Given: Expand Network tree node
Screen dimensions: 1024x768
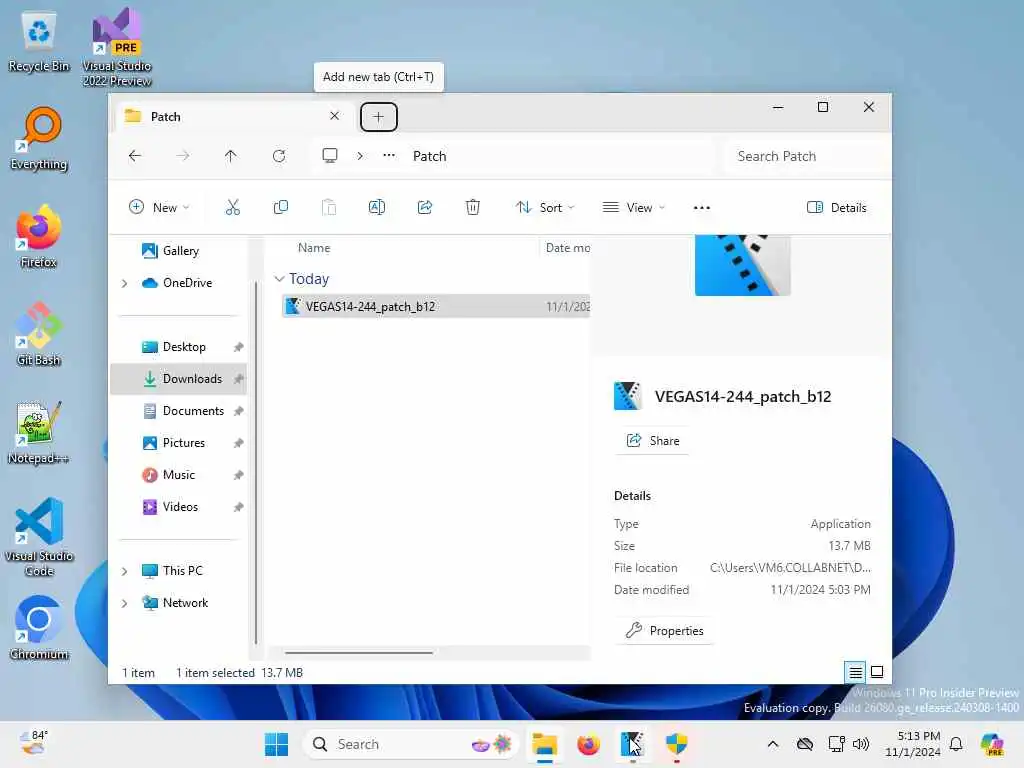Looking at the screenshot, I should (124, 603).
